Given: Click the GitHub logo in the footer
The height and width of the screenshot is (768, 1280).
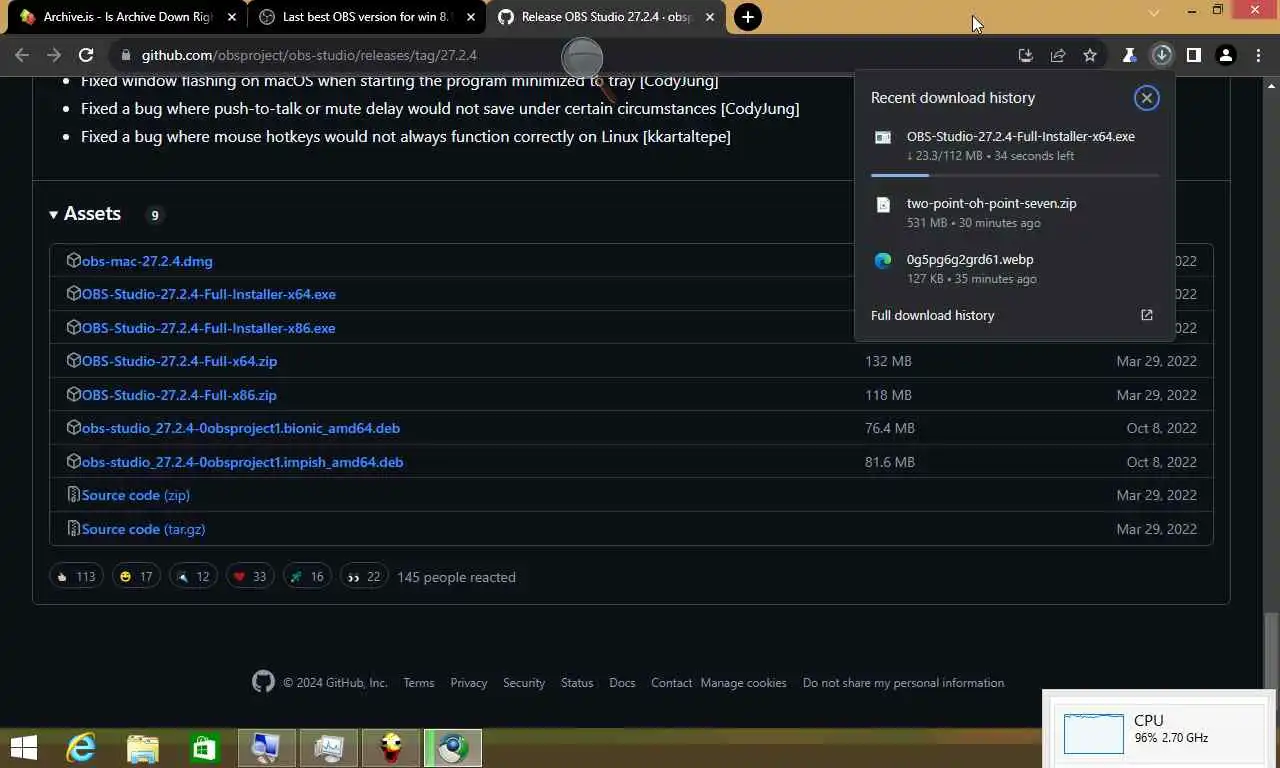Looking at the screenshot, I should tap(263, 682).
